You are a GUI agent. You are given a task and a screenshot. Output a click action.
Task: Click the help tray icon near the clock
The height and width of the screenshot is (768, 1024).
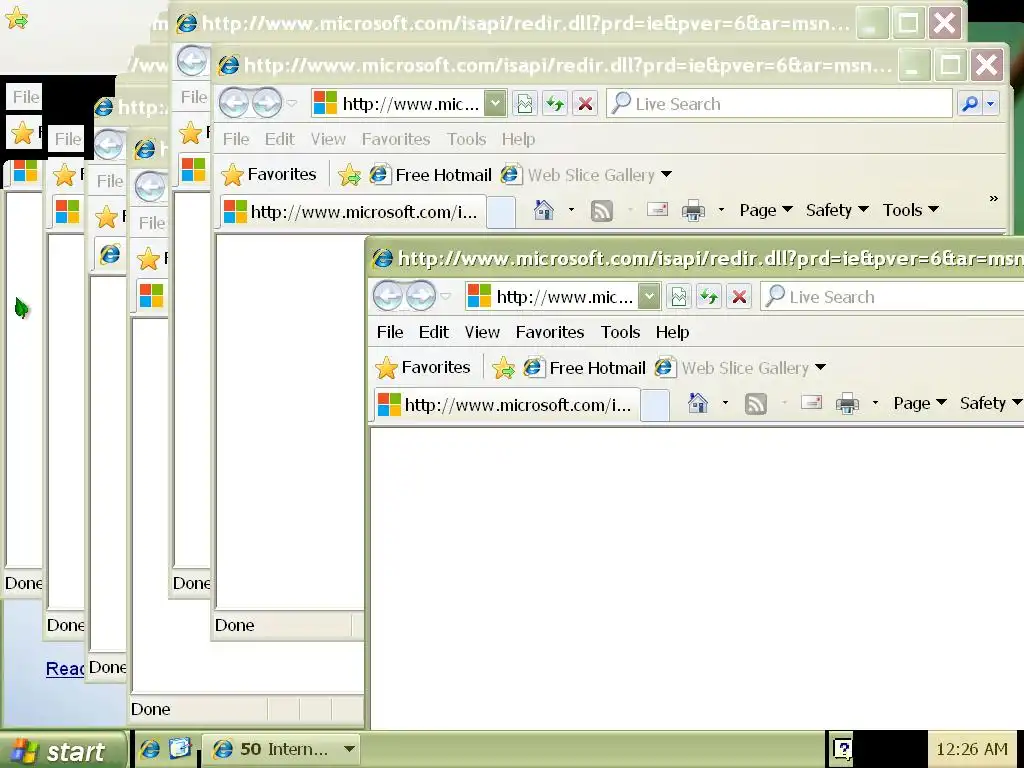coord(842,748)
